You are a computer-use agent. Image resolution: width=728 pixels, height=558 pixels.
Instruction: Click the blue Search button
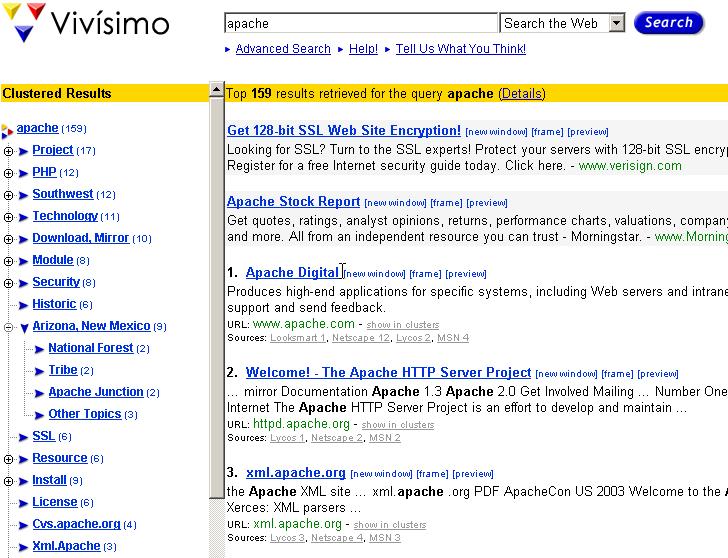click(x=669, y=23)
